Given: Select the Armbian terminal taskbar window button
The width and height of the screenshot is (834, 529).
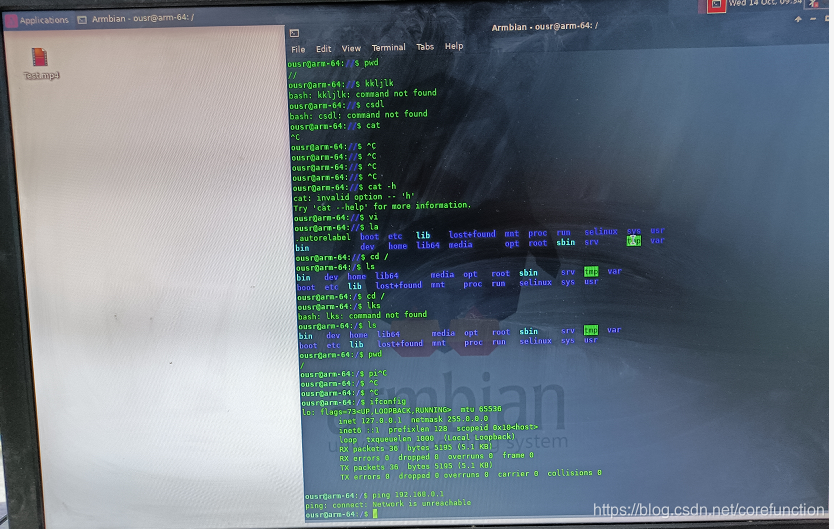Looking at the screenshot, I should [136, 19].
